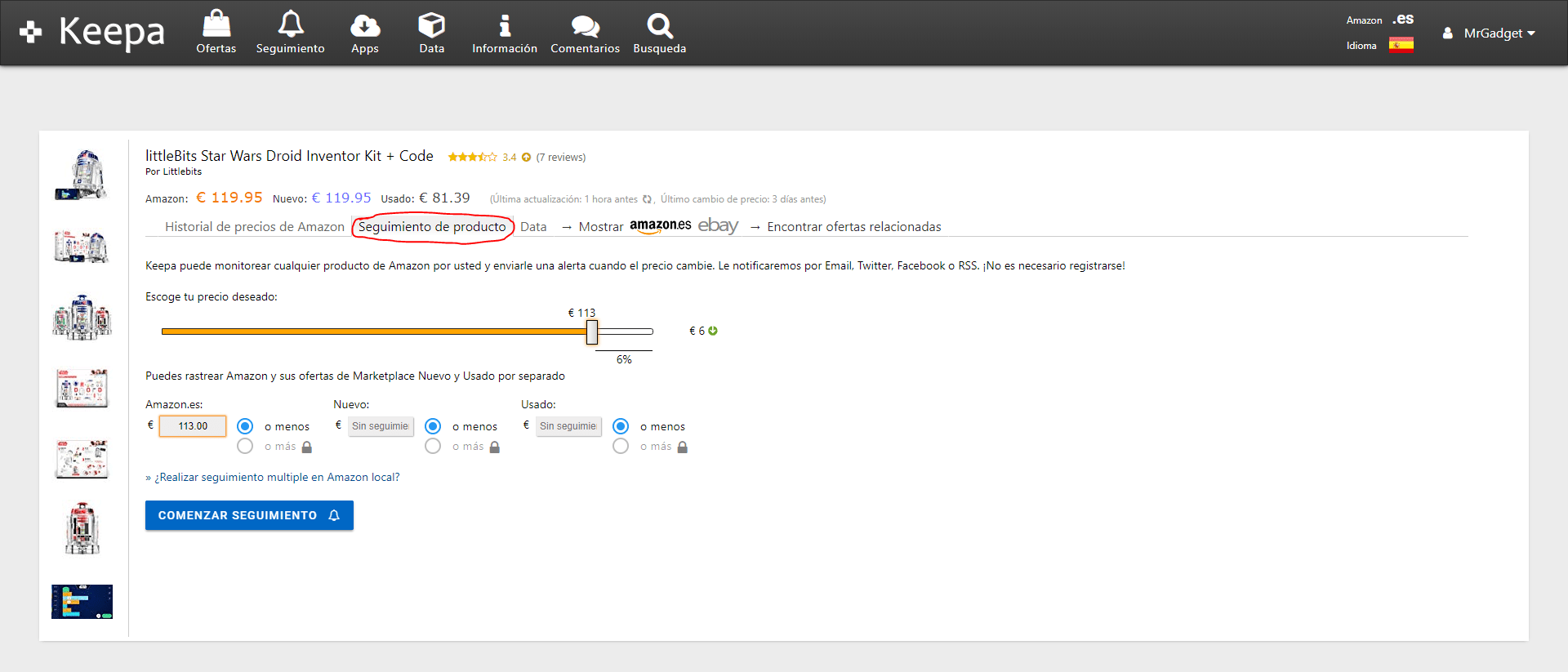The width and height of the screenshot is (1568, 672).
Task: Switch to the Data tab below prices
Action: coord(533,227)
